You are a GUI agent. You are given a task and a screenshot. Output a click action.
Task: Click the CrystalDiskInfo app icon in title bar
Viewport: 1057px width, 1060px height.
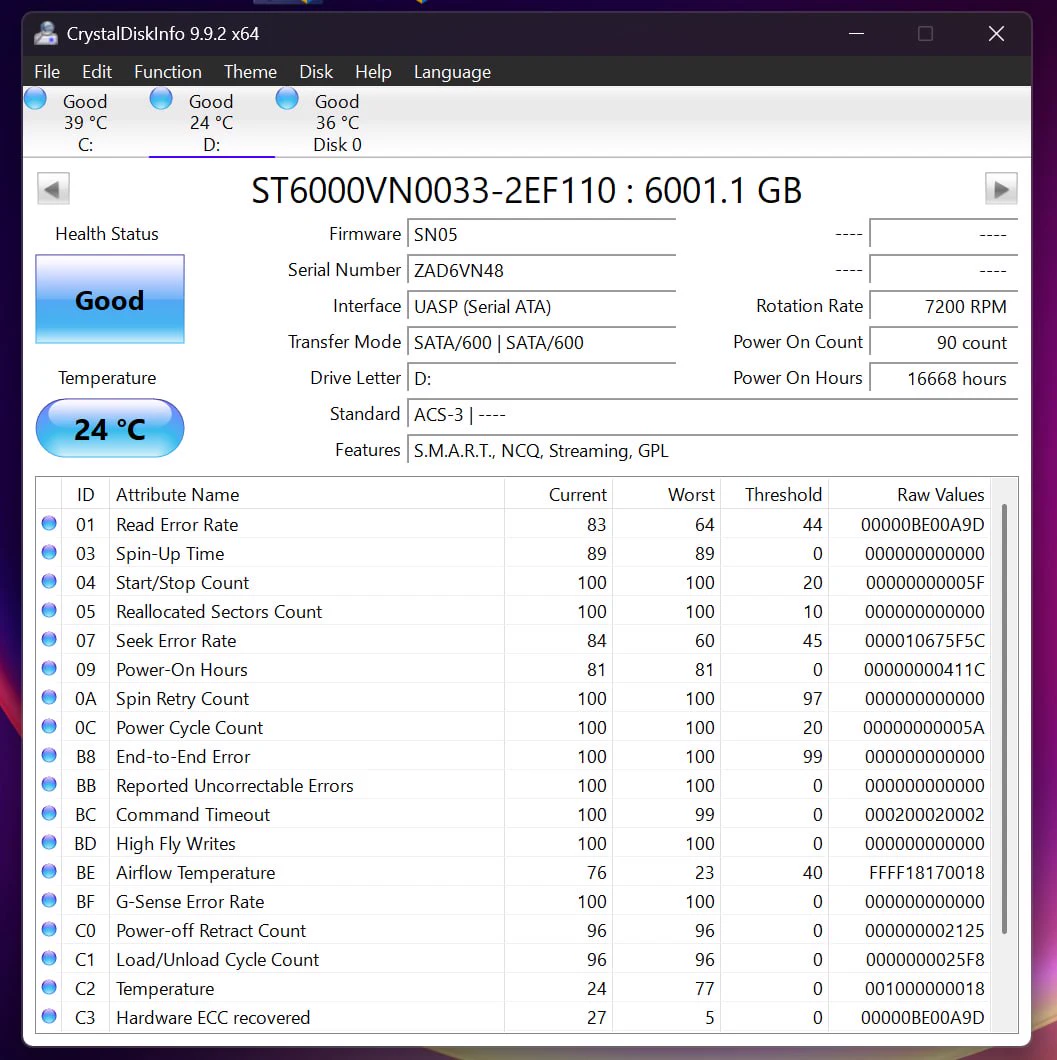(x=46, y=33)
